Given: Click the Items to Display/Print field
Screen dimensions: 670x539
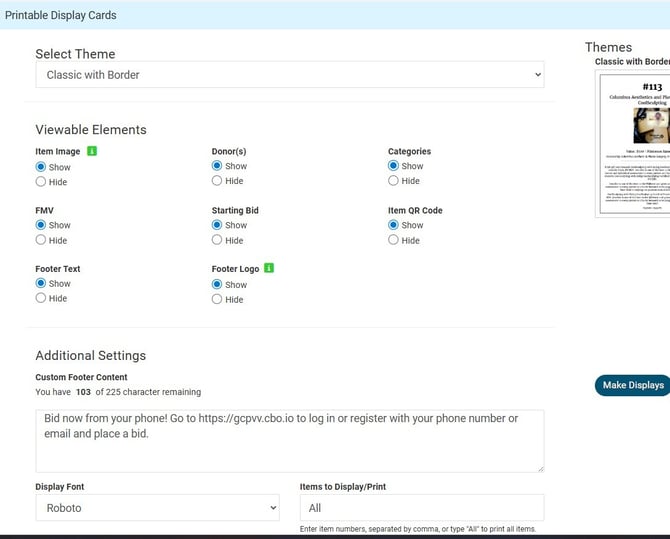Looking at the screenshot, I should 421,508.
